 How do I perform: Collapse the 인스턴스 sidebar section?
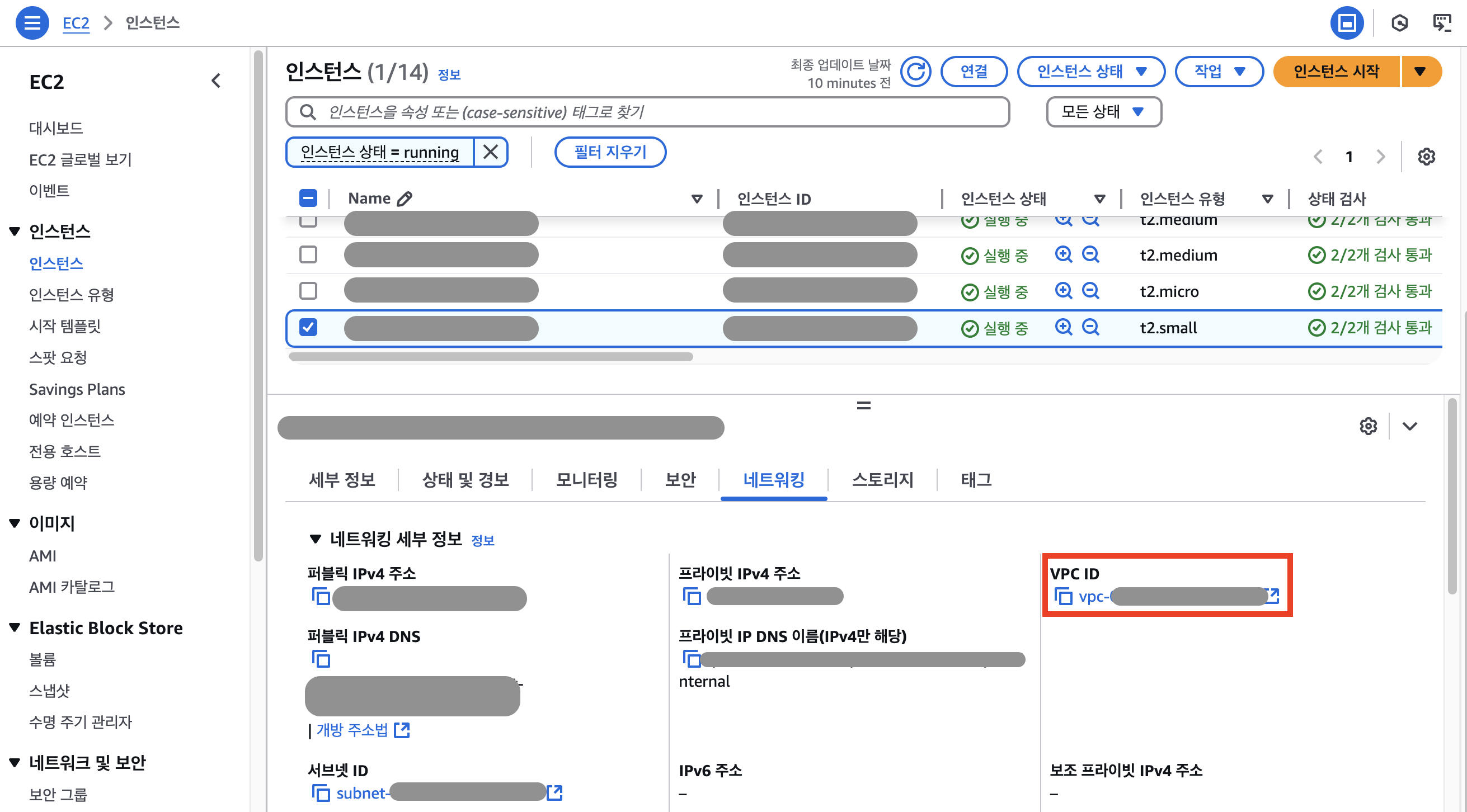tap(15, 231)
